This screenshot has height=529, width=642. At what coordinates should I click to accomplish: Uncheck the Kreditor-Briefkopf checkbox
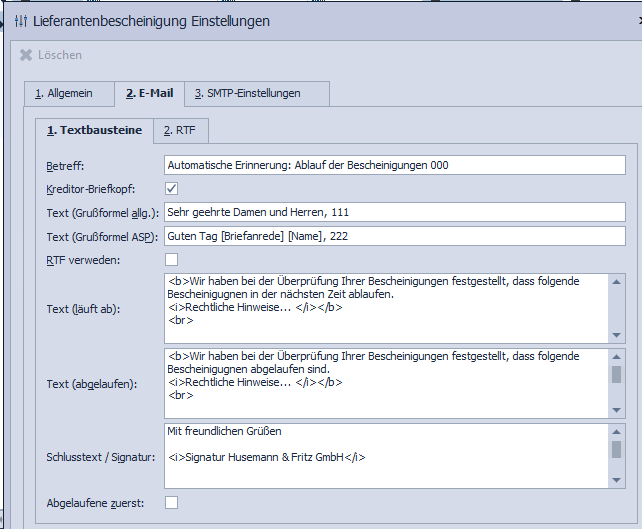tap(171, 188)
